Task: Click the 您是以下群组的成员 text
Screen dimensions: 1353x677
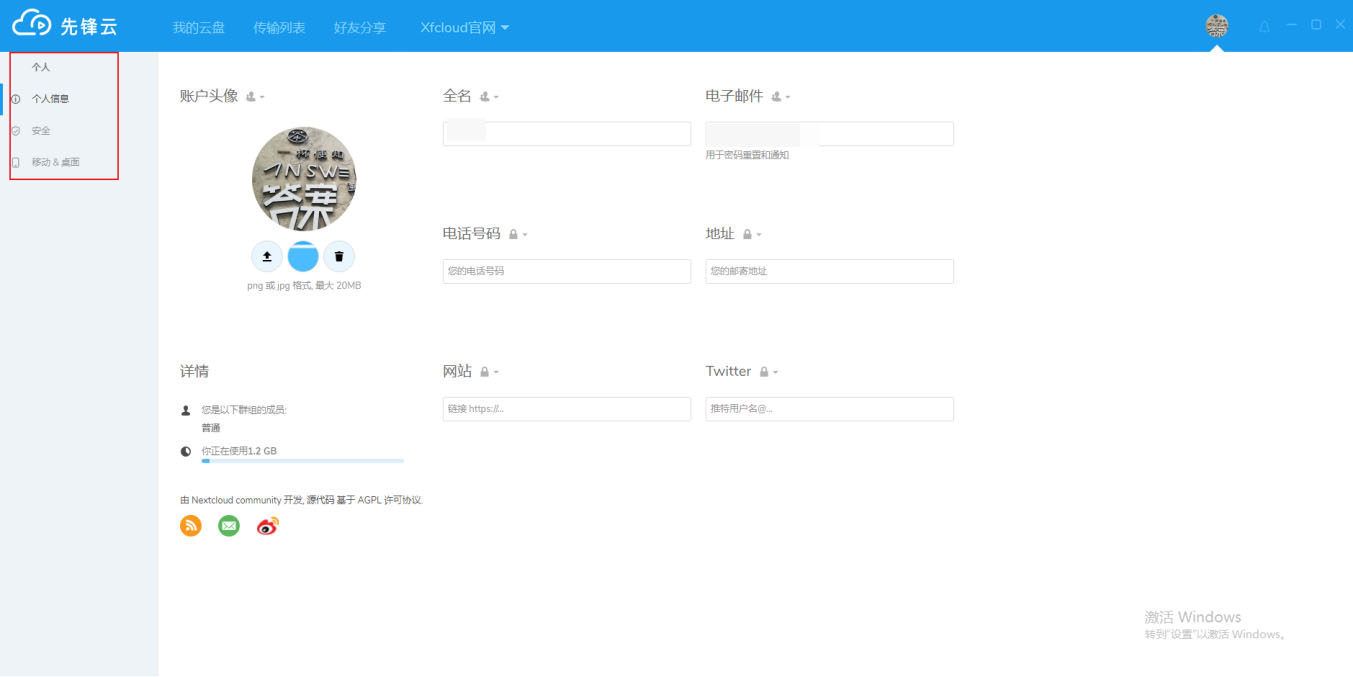Action: (x=244, y=410)
